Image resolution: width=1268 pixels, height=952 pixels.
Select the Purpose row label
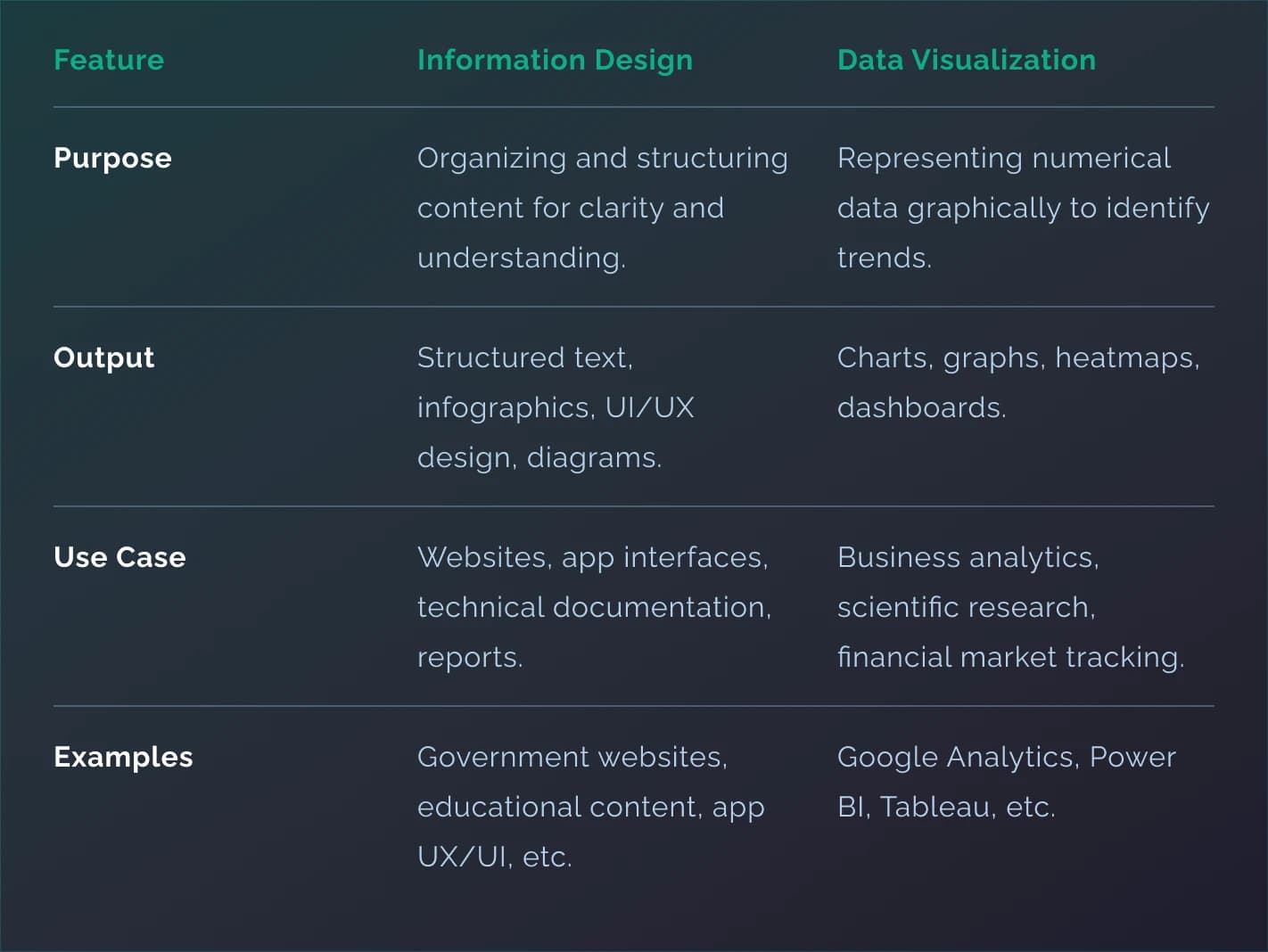[x=112, y=158]
